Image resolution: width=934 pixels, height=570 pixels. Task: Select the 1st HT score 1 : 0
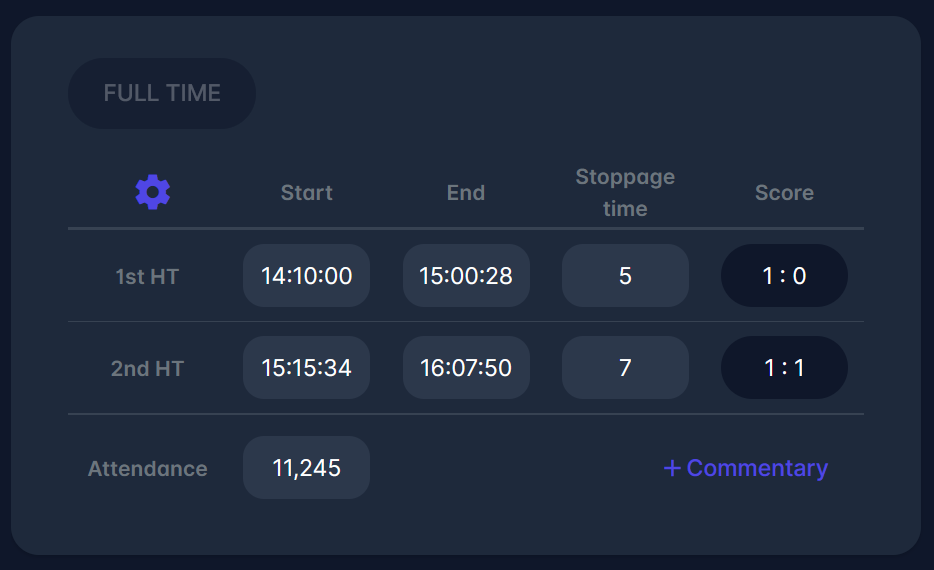[784, 276]
